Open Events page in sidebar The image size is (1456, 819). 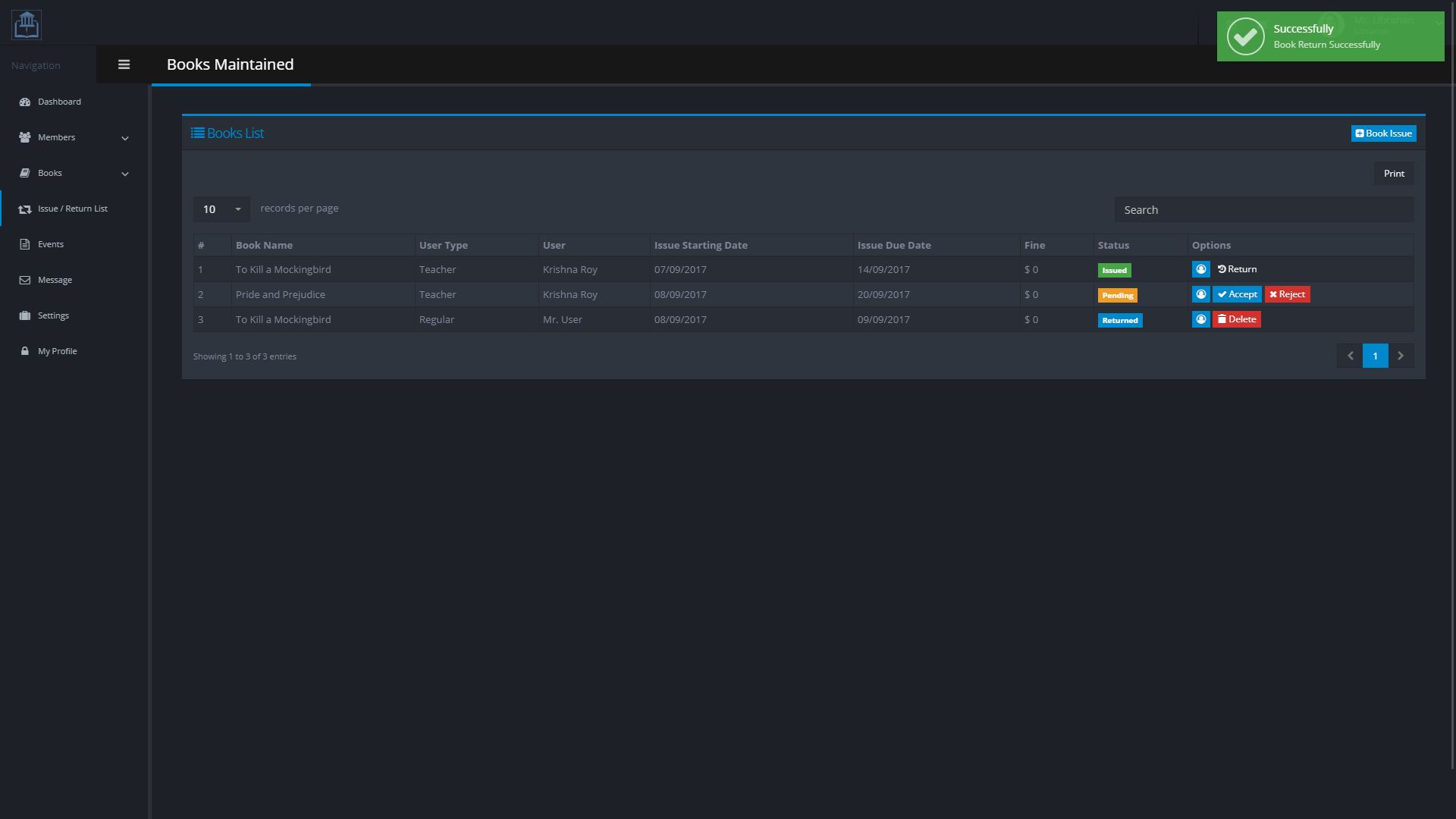pos(51,244)
